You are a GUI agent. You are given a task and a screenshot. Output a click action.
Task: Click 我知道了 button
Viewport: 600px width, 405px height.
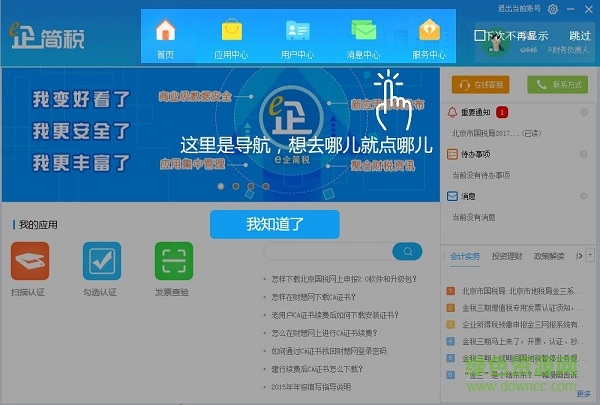coord(274,224)
